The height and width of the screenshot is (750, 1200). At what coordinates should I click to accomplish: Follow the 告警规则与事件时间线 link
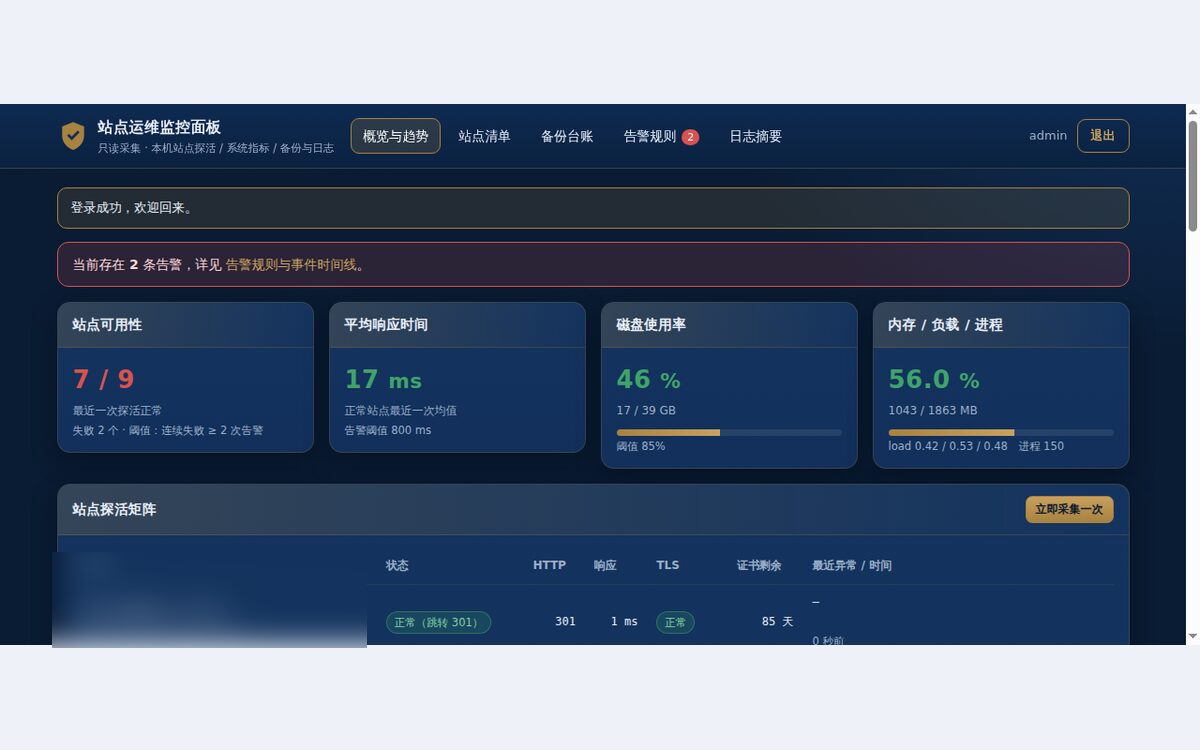tap(291, 265)
